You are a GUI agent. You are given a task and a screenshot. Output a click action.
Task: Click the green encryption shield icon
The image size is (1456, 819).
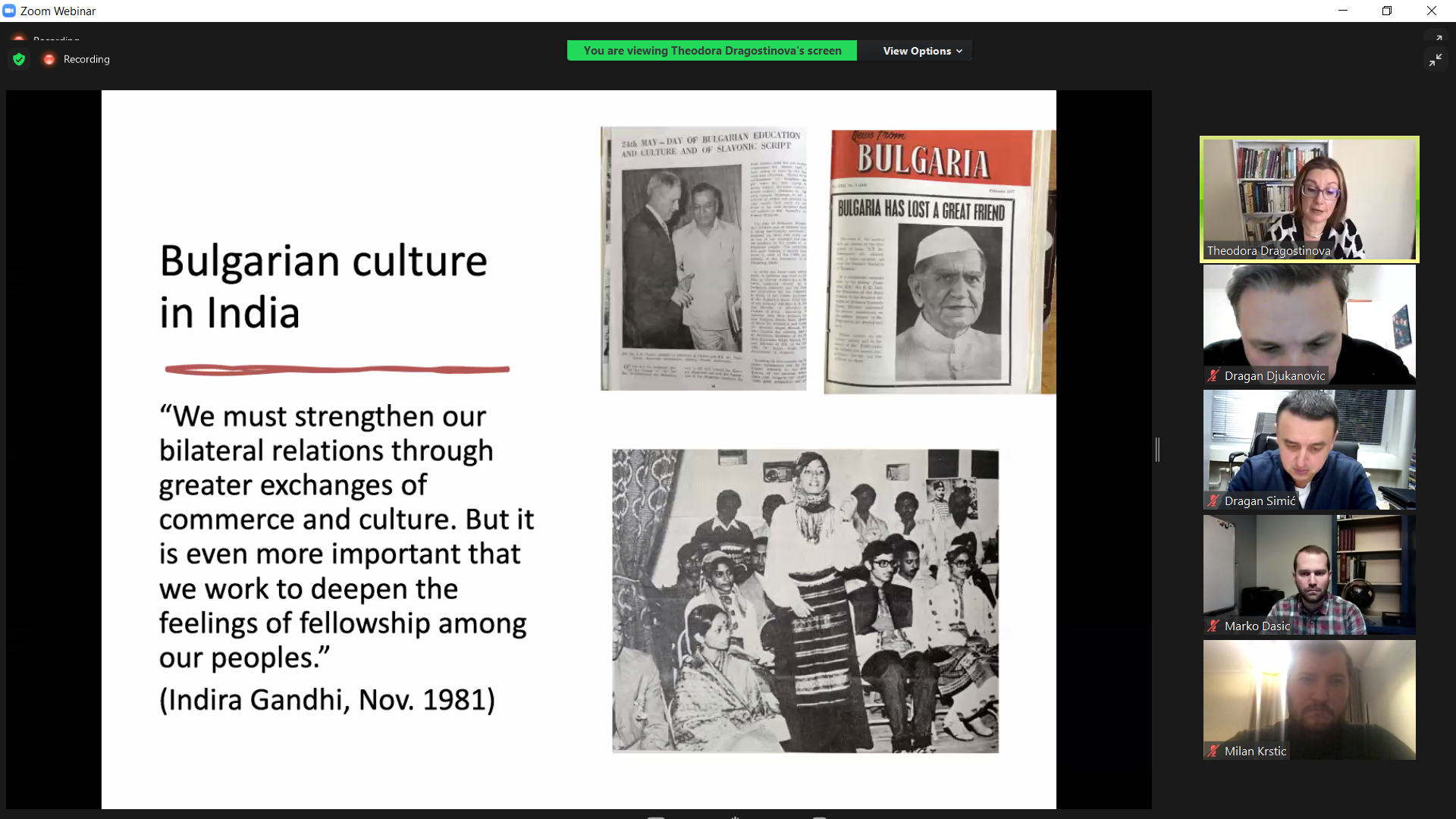pos(19,59)
